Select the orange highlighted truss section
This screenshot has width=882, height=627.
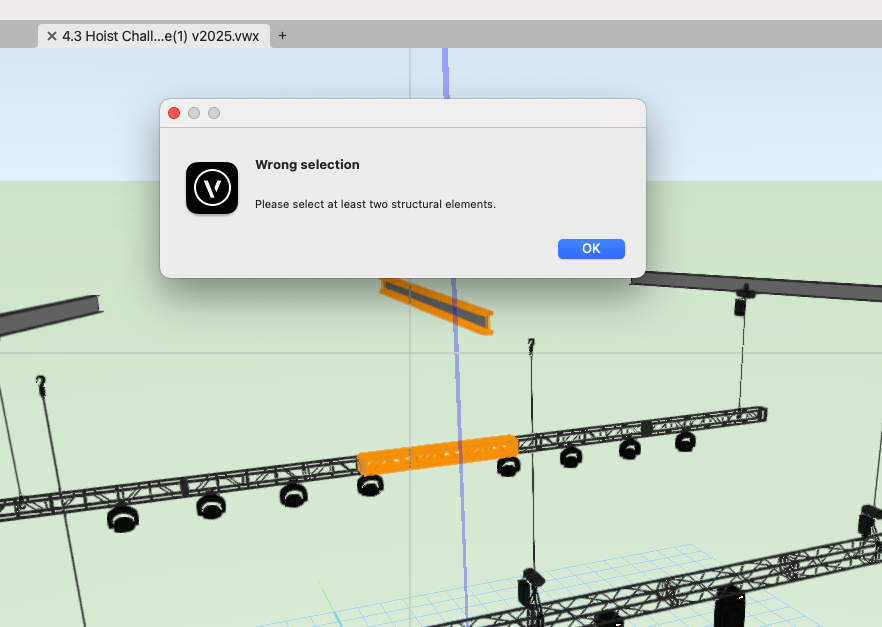(436, 454)
